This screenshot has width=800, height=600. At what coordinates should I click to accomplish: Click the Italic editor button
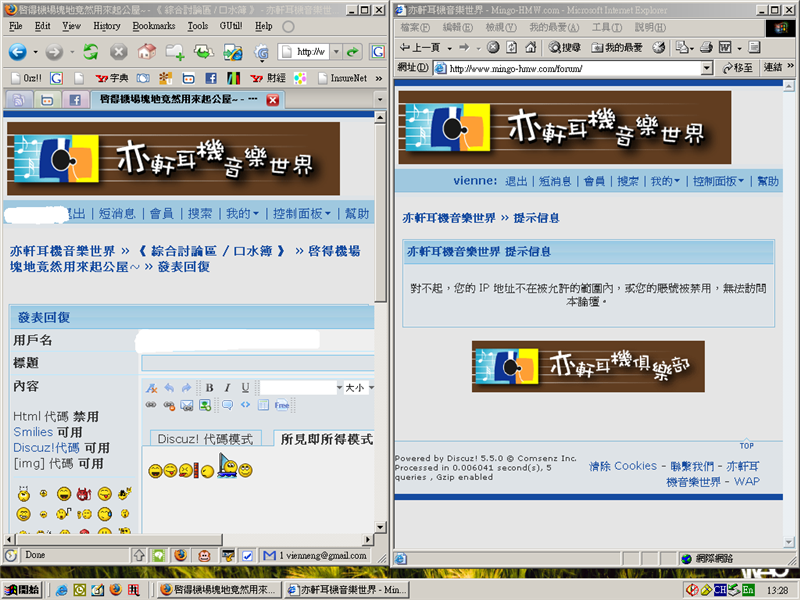coord(228,388)
